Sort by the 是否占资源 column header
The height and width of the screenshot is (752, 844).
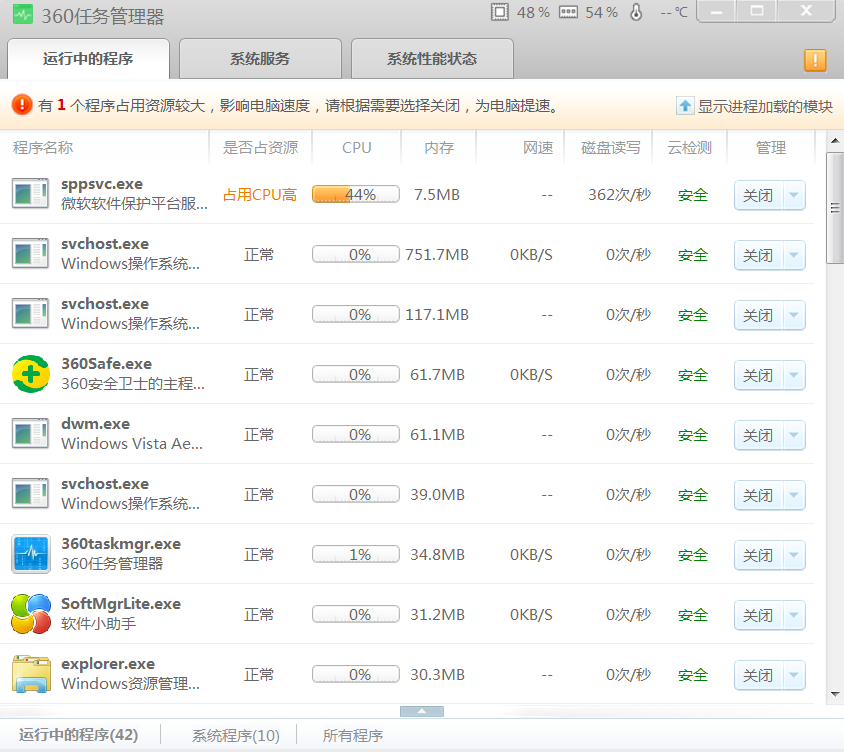[260, 147]
